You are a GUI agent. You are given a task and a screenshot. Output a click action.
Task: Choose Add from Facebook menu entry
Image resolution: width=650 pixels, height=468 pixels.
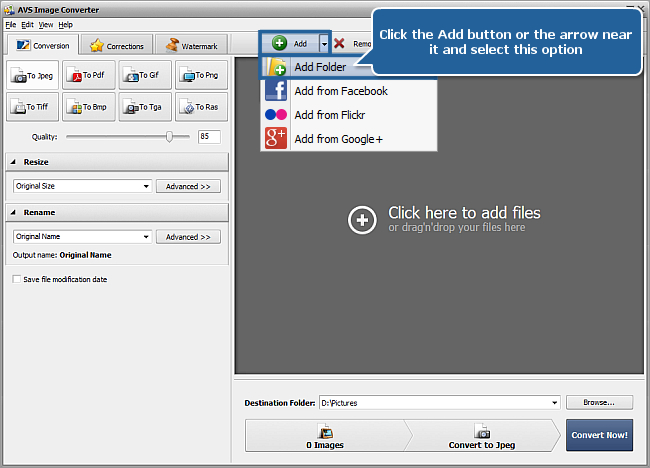(349, 91)
